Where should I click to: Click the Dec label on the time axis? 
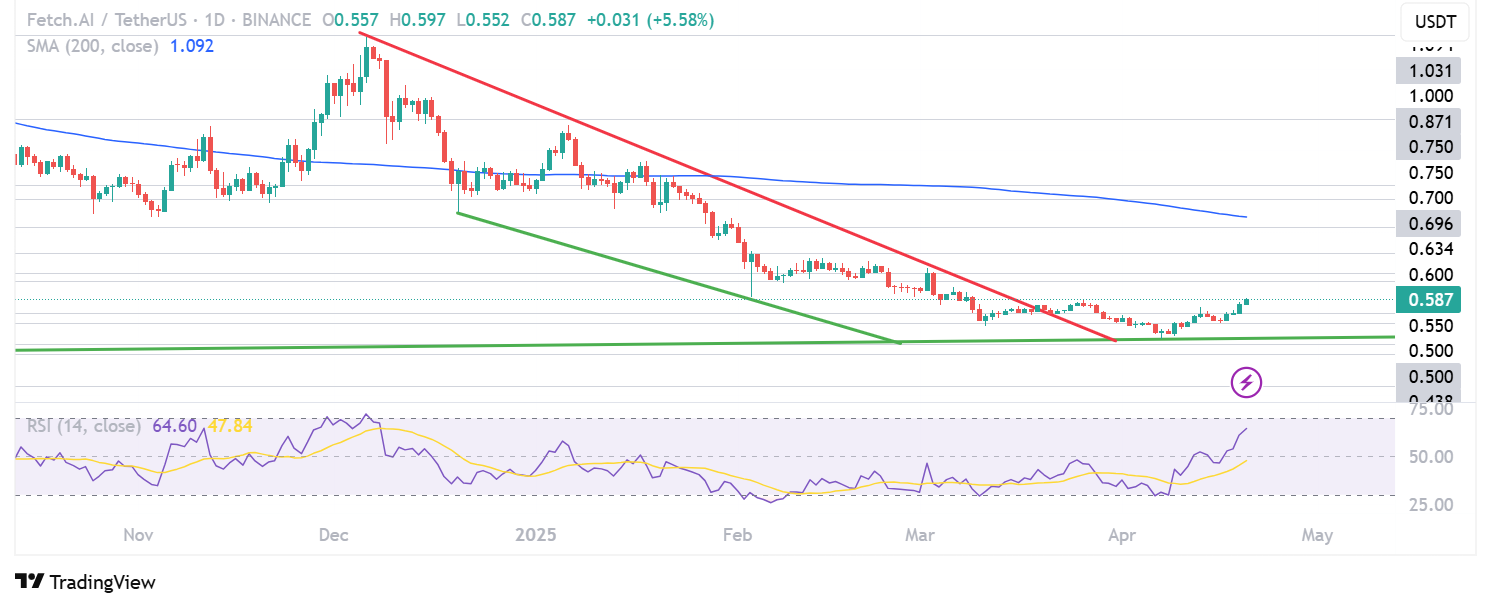click(335, 536)
